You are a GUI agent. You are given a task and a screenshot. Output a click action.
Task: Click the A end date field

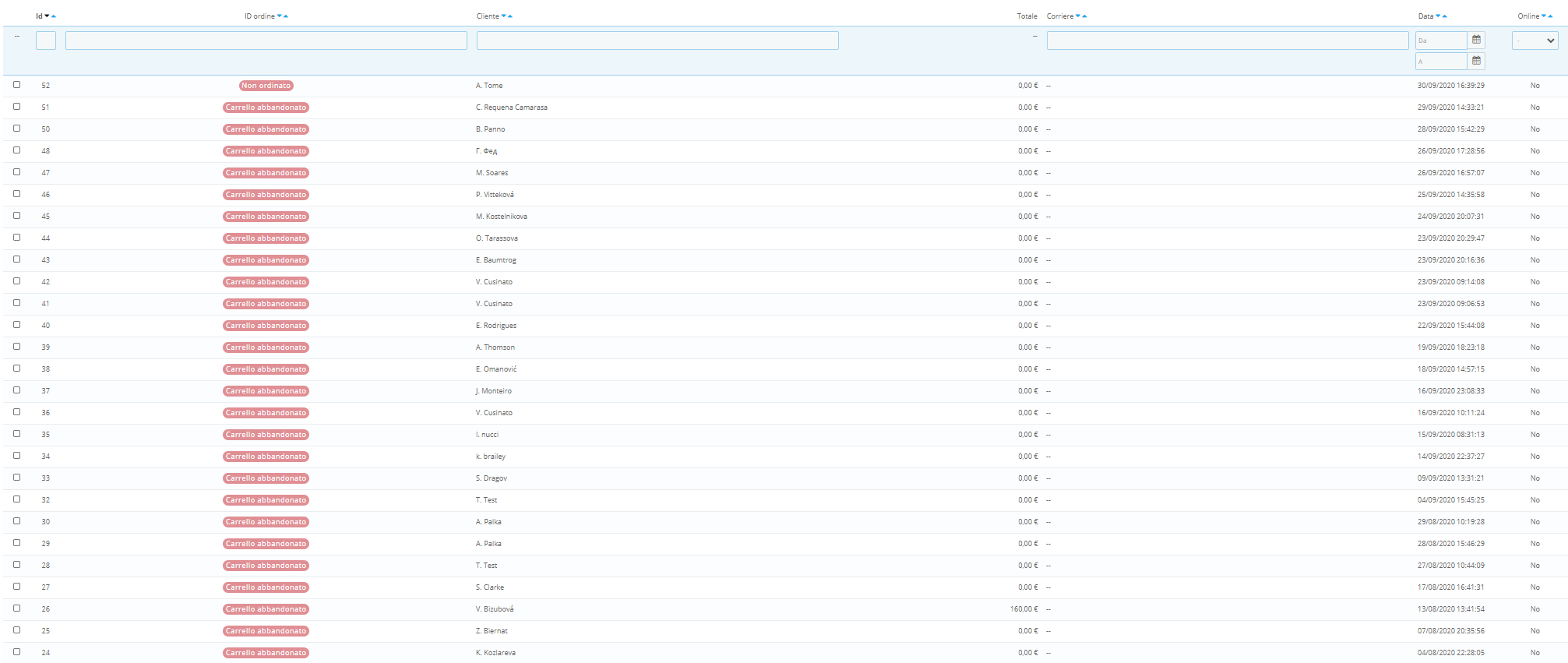[x=1441, y=62]
